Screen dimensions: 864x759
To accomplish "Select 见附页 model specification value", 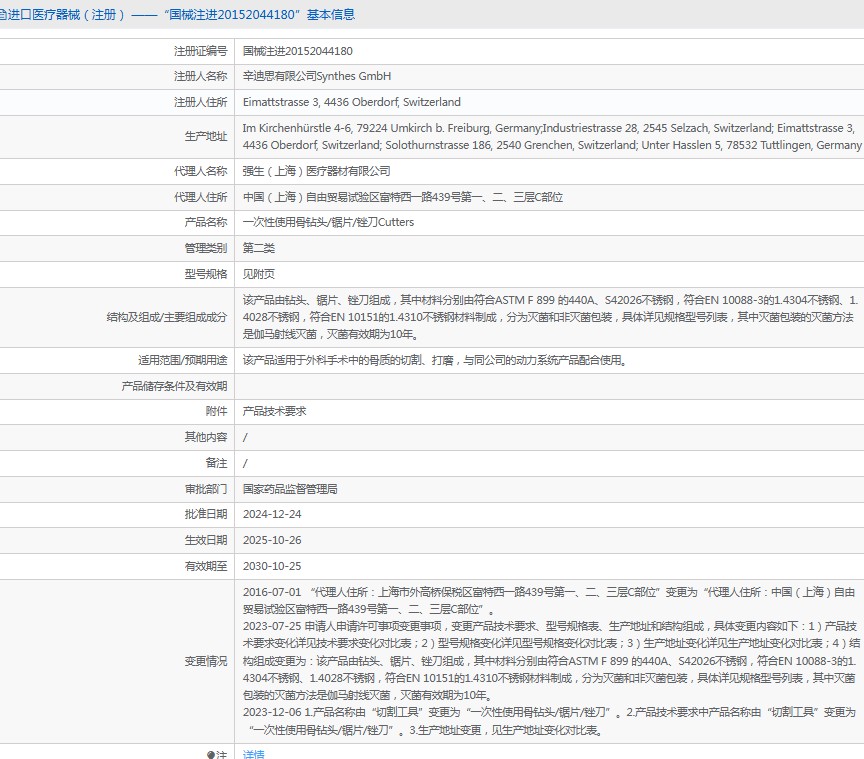I will tap(259, 274).
